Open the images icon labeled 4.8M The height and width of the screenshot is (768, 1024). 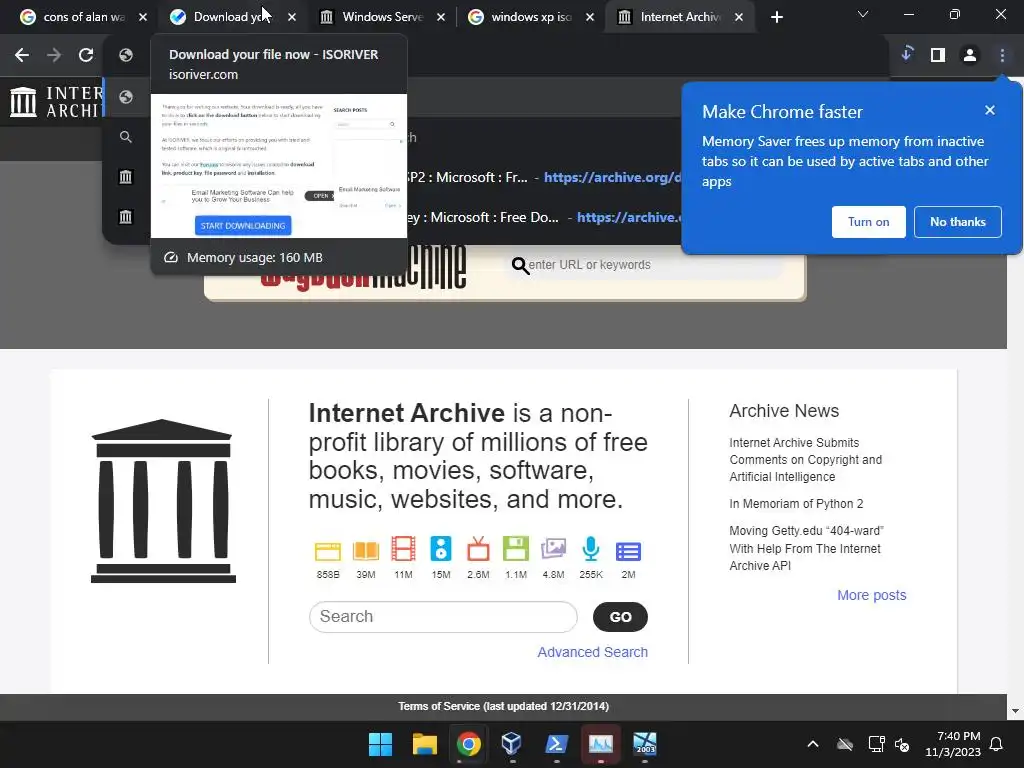(x=553, y=549)
